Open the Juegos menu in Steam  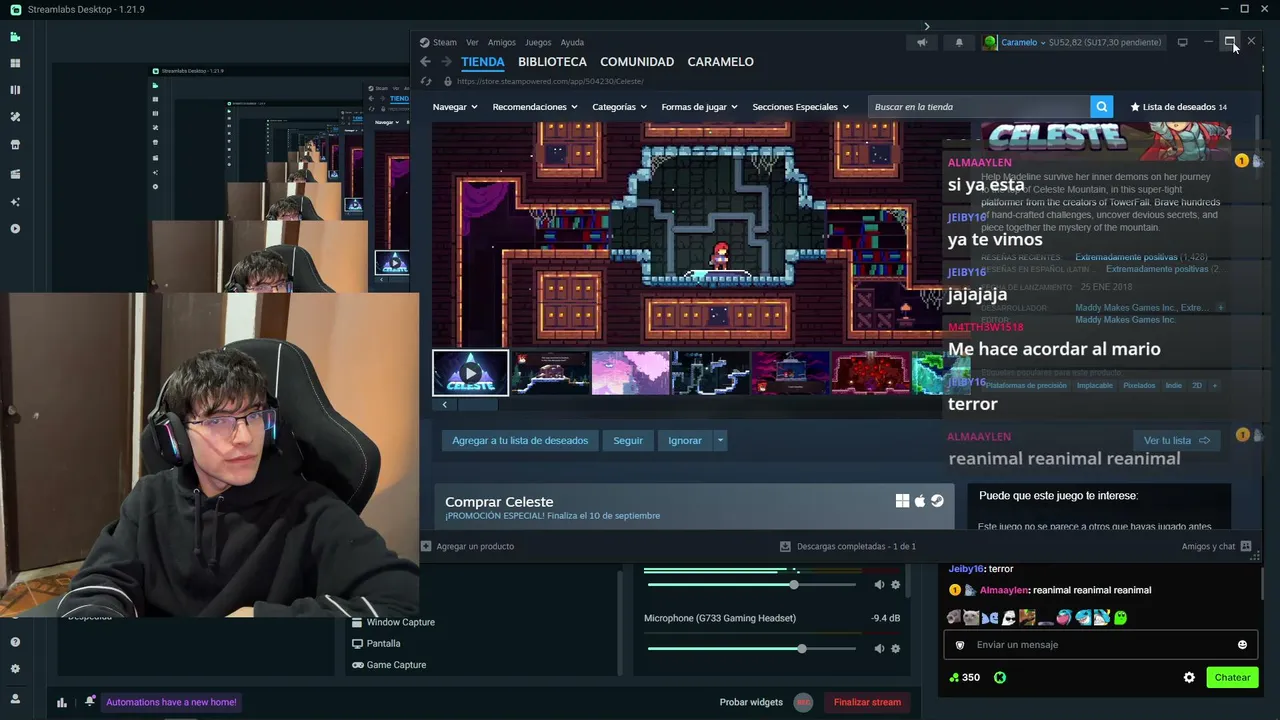pyautogui.click(x=538, y=42)
